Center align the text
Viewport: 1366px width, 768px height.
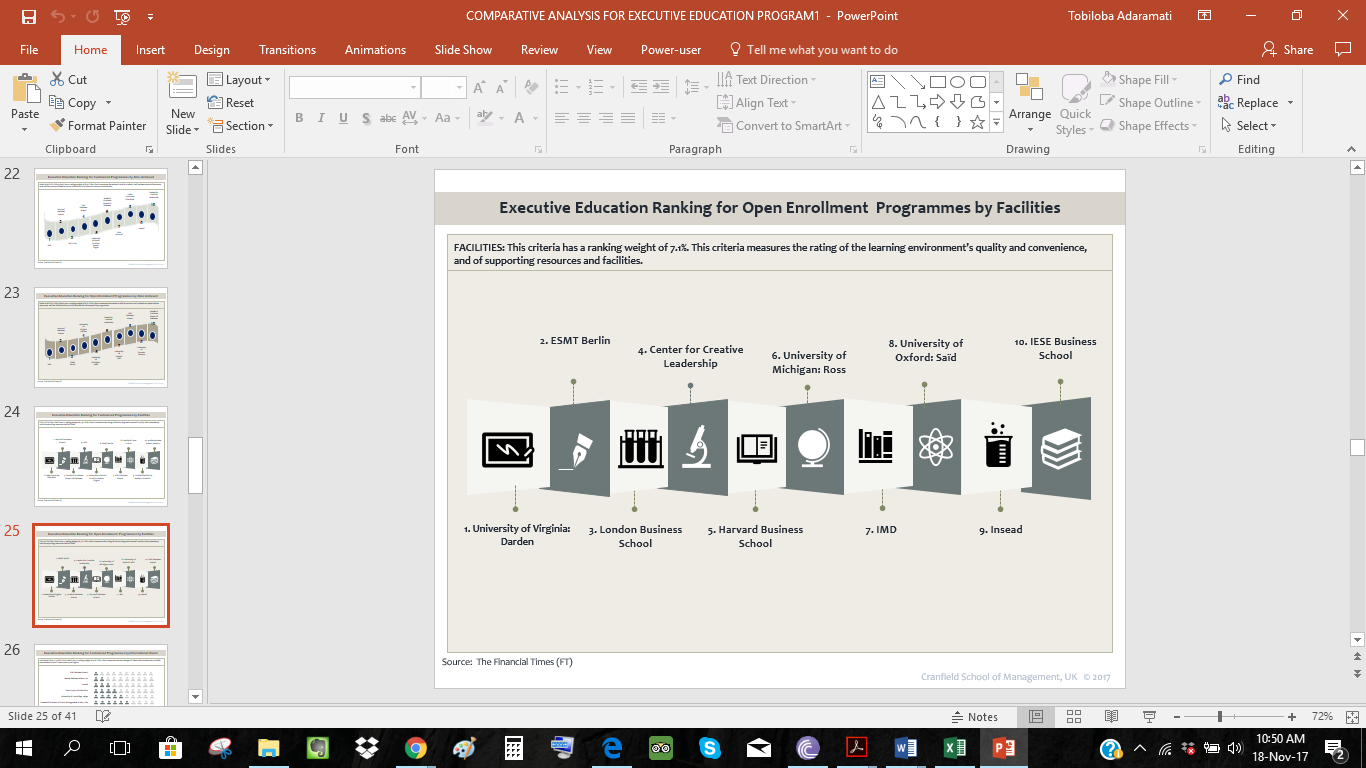tap(583, 118)
